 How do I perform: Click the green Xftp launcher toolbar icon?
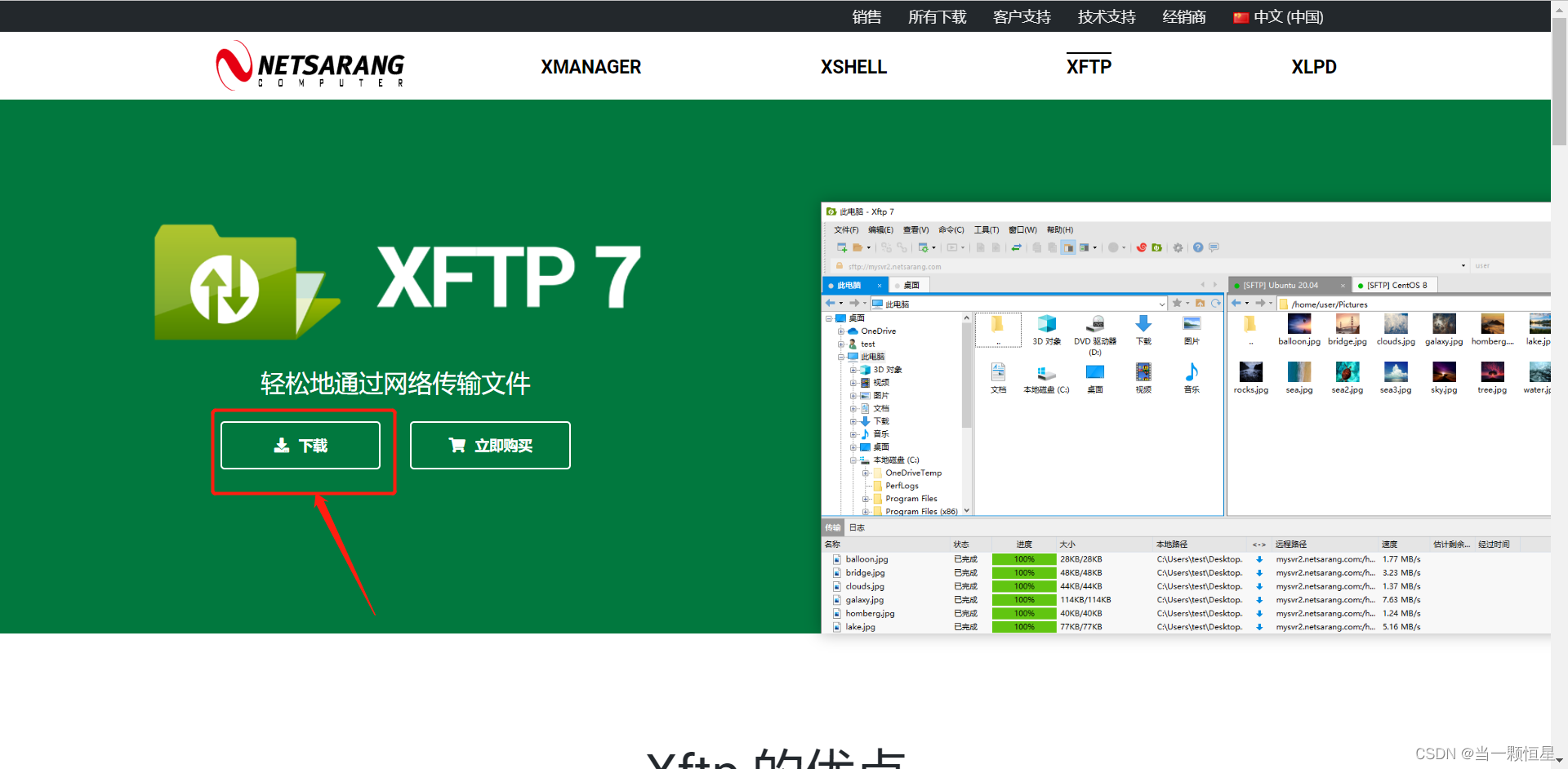[1157, 247]
